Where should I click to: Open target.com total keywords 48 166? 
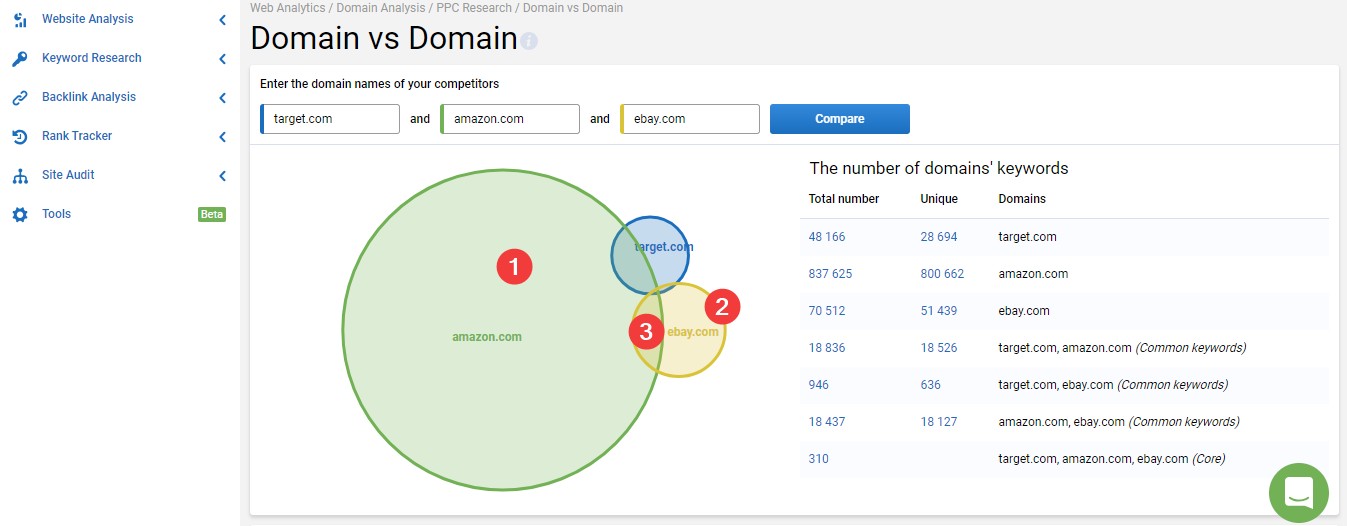827,237
